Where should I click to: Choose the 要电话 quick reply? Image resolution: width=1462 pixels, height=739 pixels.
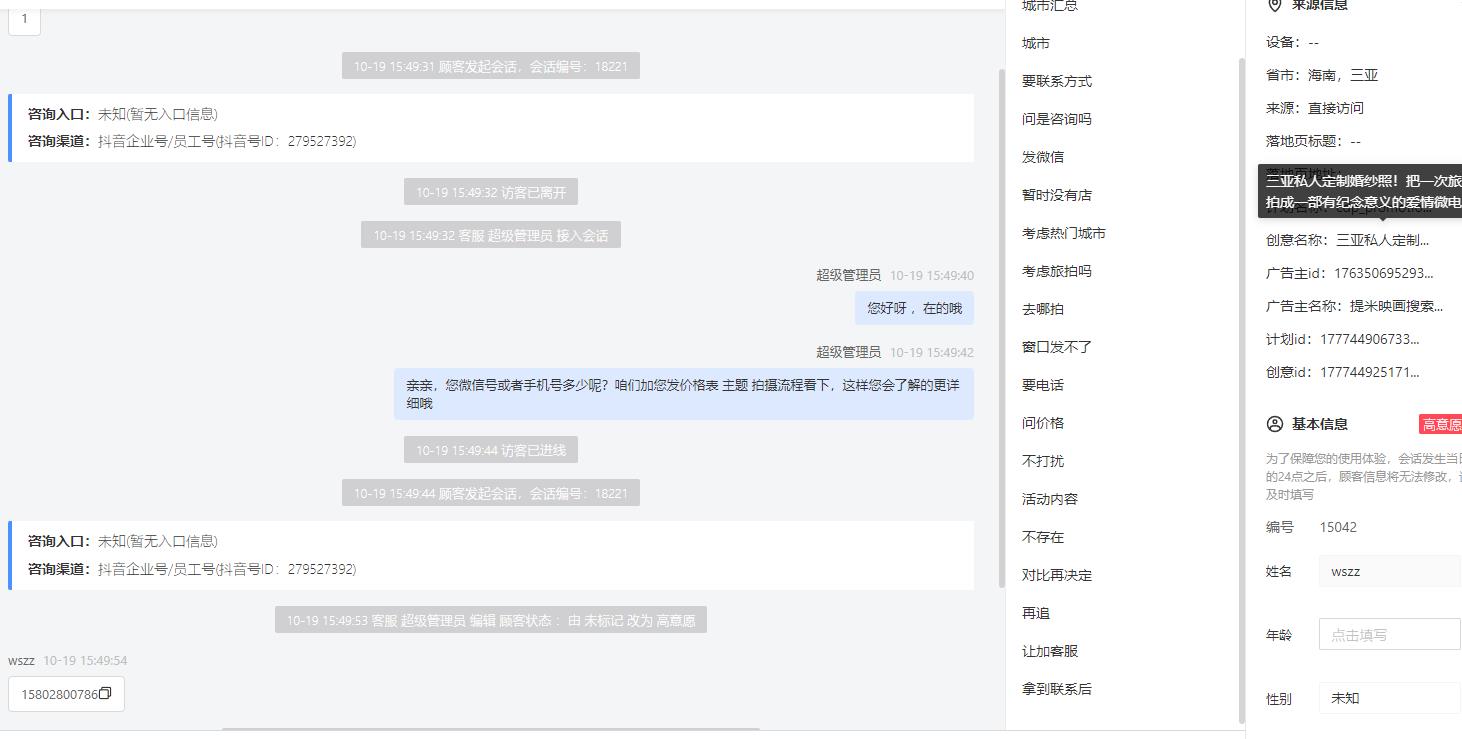(x=1043, y=385)
